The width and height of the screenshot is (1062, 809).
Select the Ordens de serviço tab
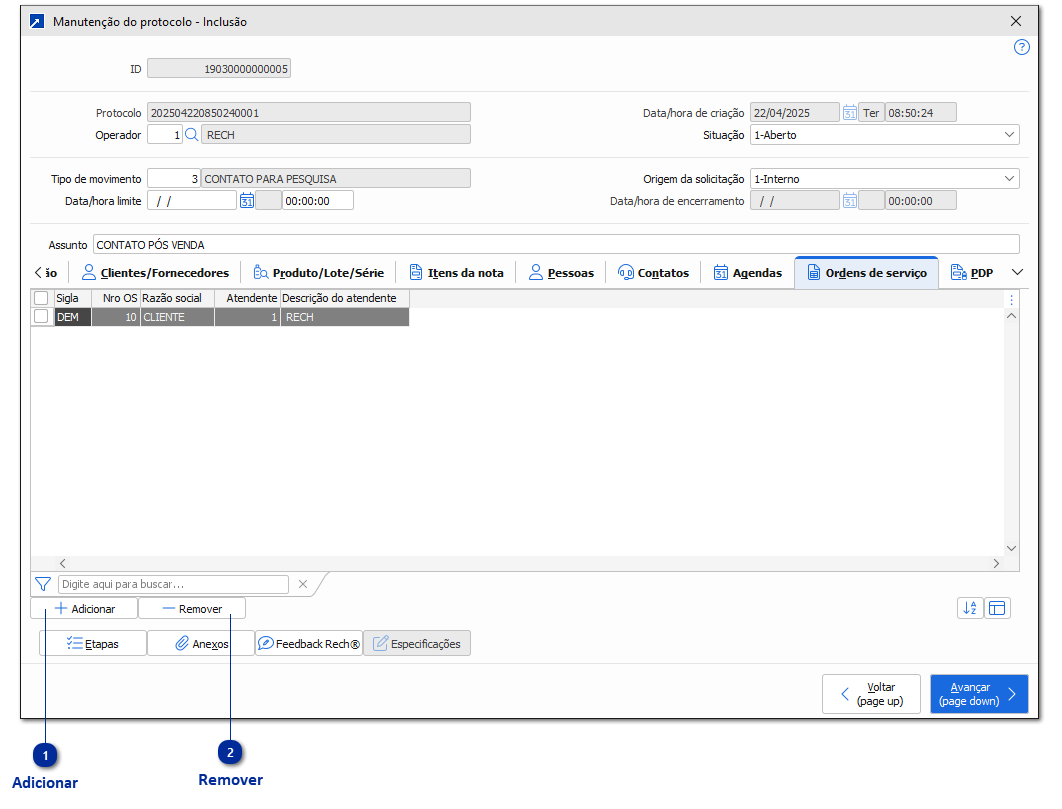coord(867,272)
